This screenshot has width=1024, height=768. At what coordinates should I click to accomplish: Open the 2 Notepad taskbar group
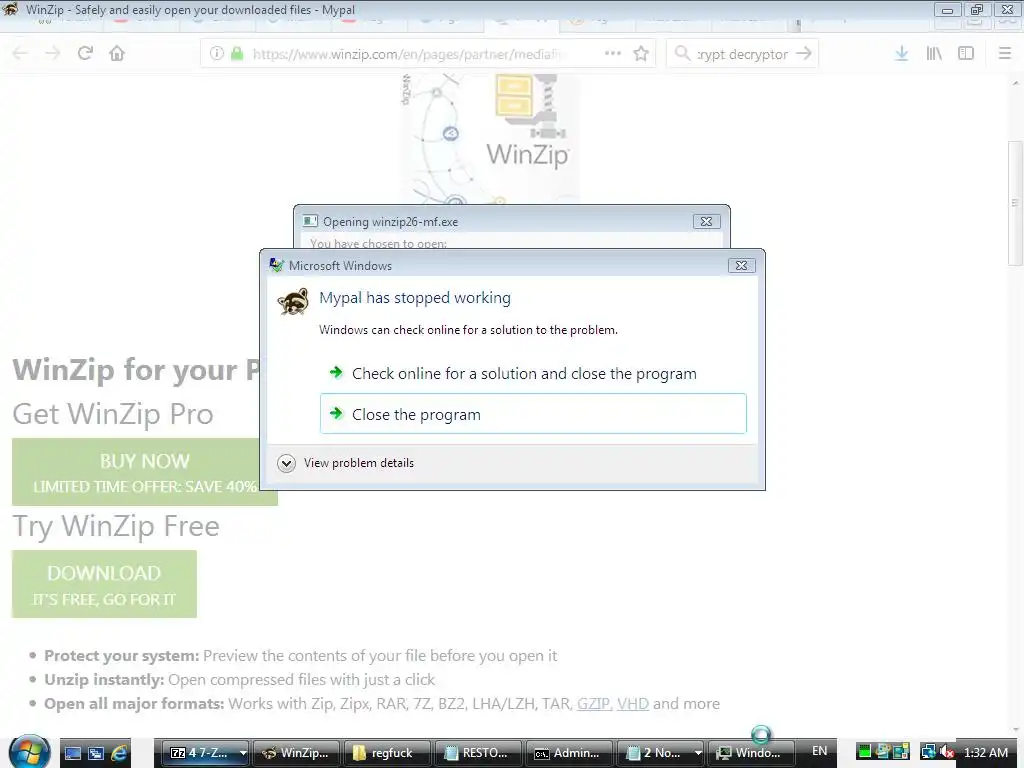click(660, 753)
